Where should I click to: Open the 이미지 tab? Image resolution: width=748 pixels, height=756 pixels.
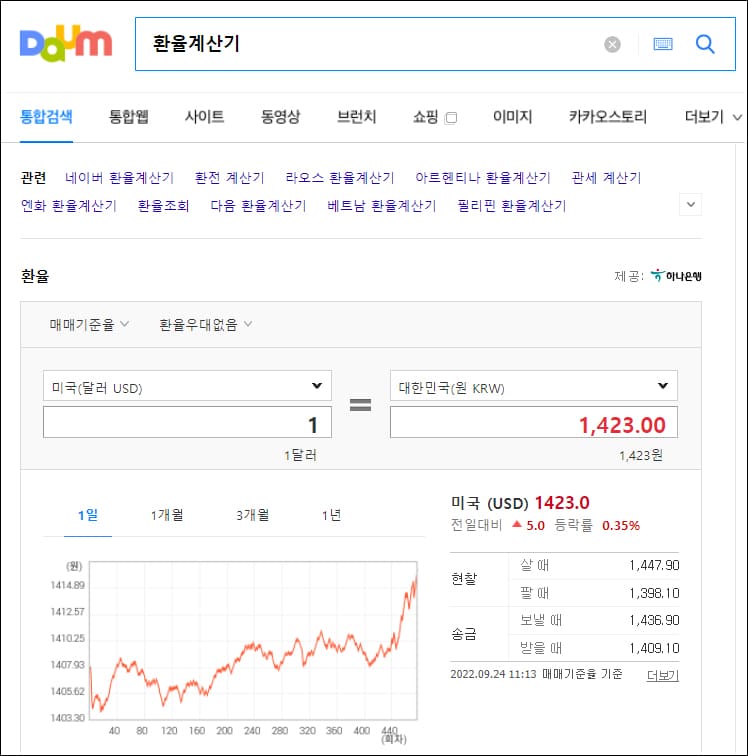pyautogui.click(x=512, y=117)
